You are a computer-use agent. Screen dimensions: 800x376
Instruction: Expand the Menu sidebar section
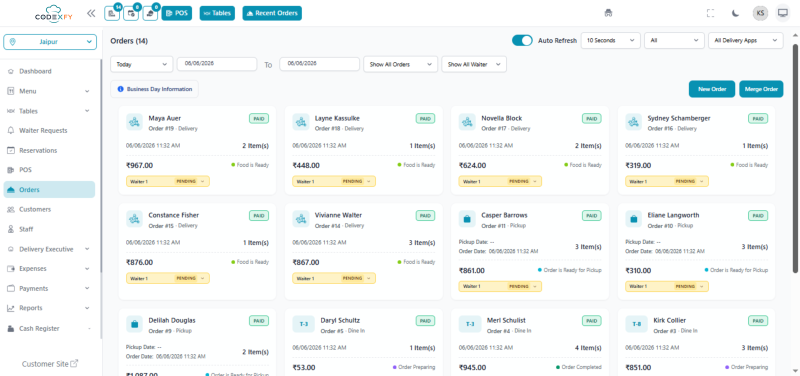click(x=49, y=91)
